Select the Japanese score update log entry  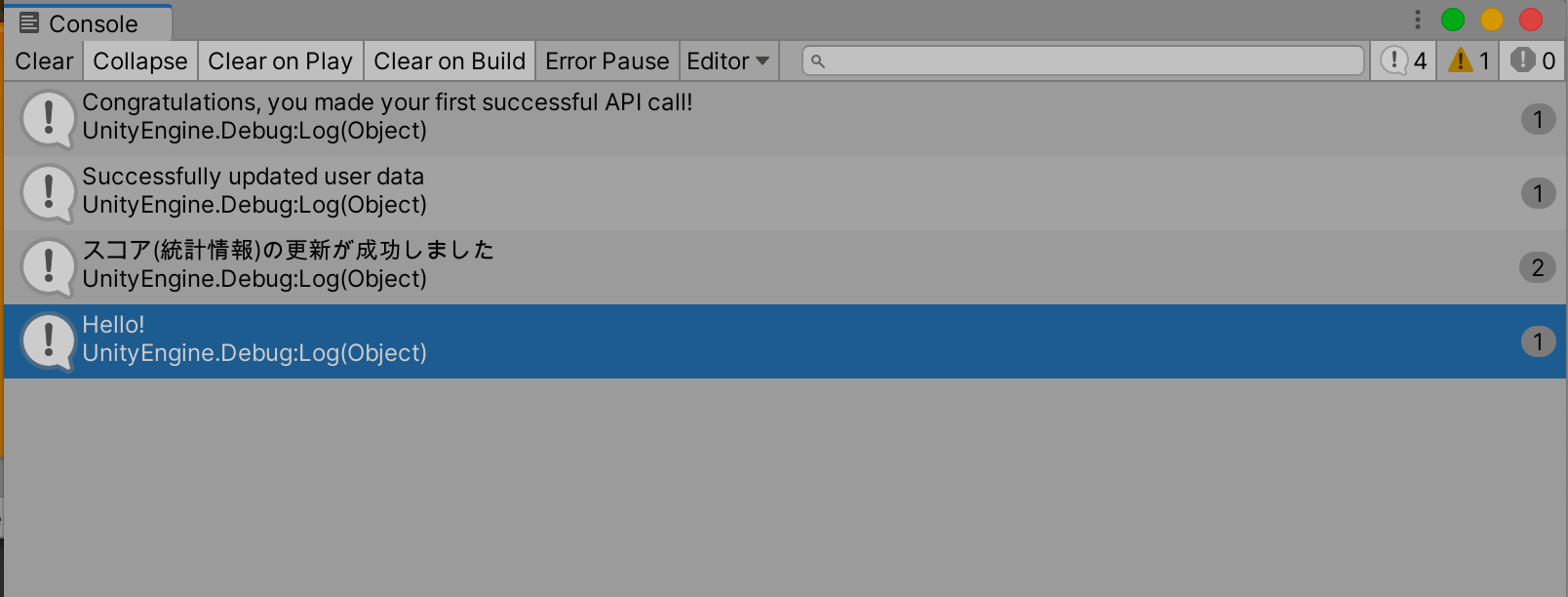click(390, 265)
